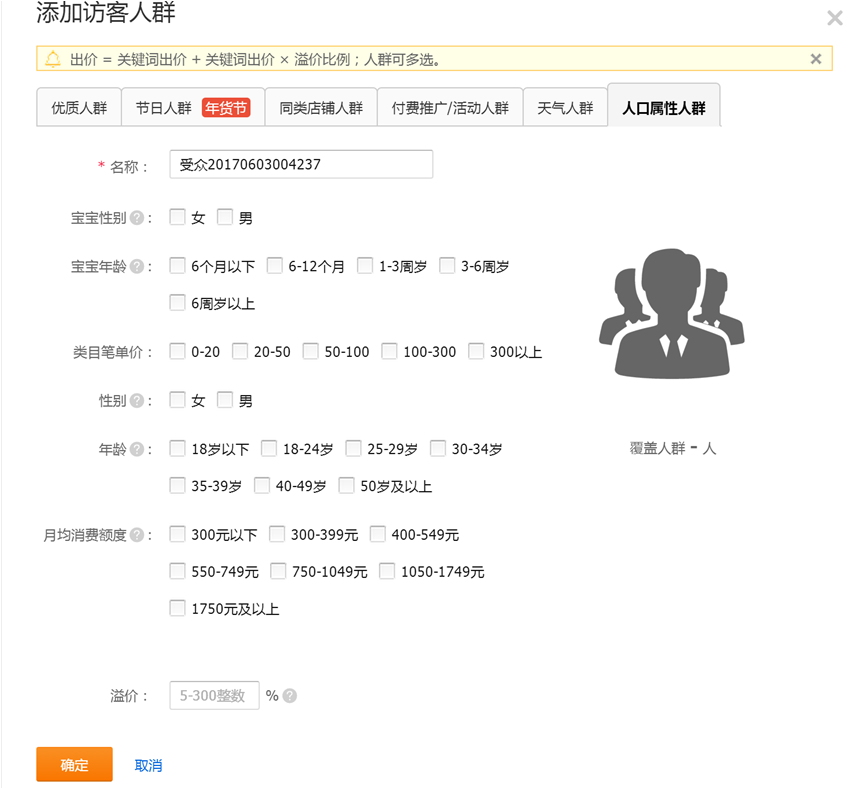Dismiss the yellow 出价 notice bar
868x789 pixels.
point(816,59)
